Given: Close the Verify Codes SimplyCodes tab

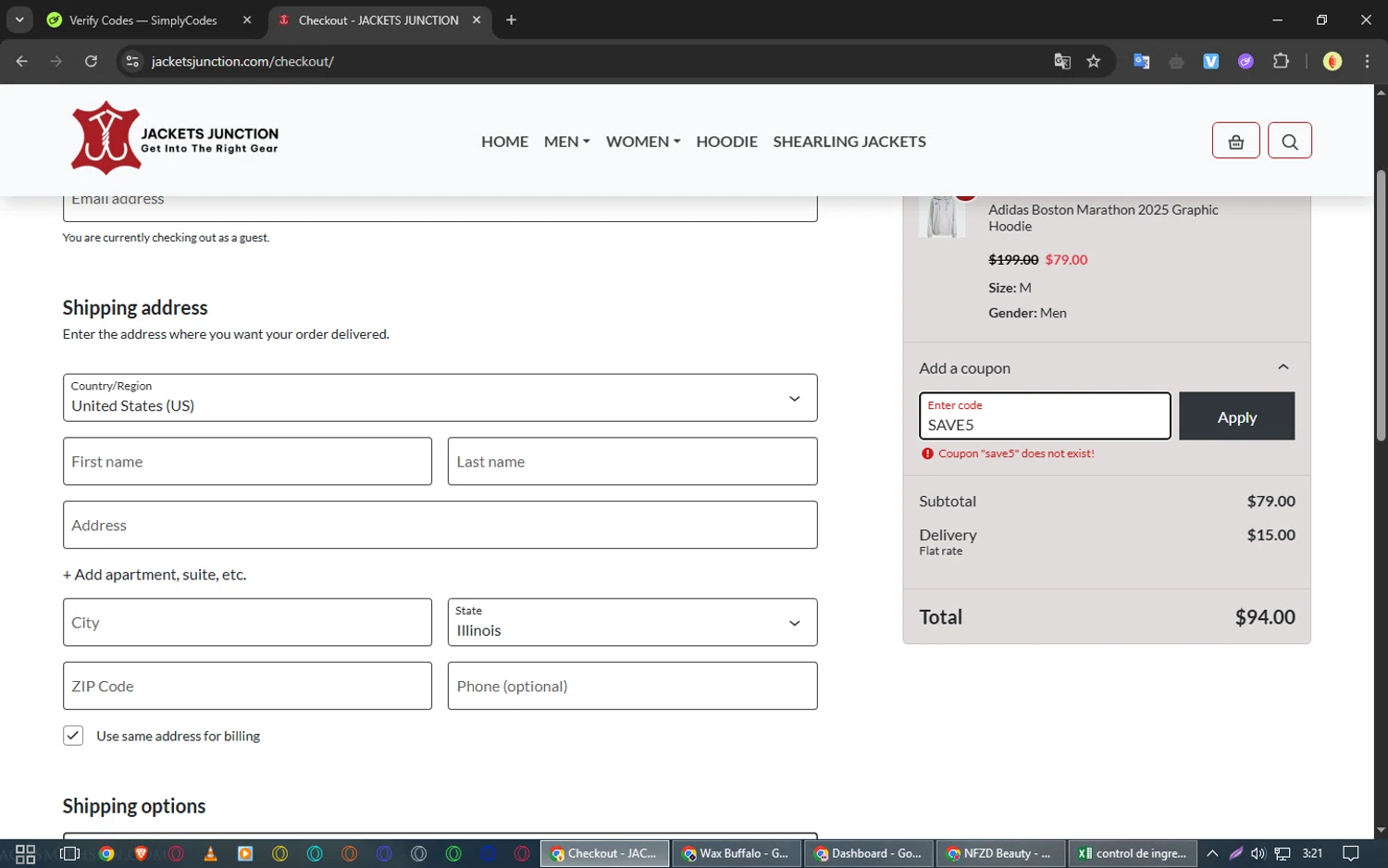Looking at the screenshot, I should pyautogui.click(x=247, y=19).
